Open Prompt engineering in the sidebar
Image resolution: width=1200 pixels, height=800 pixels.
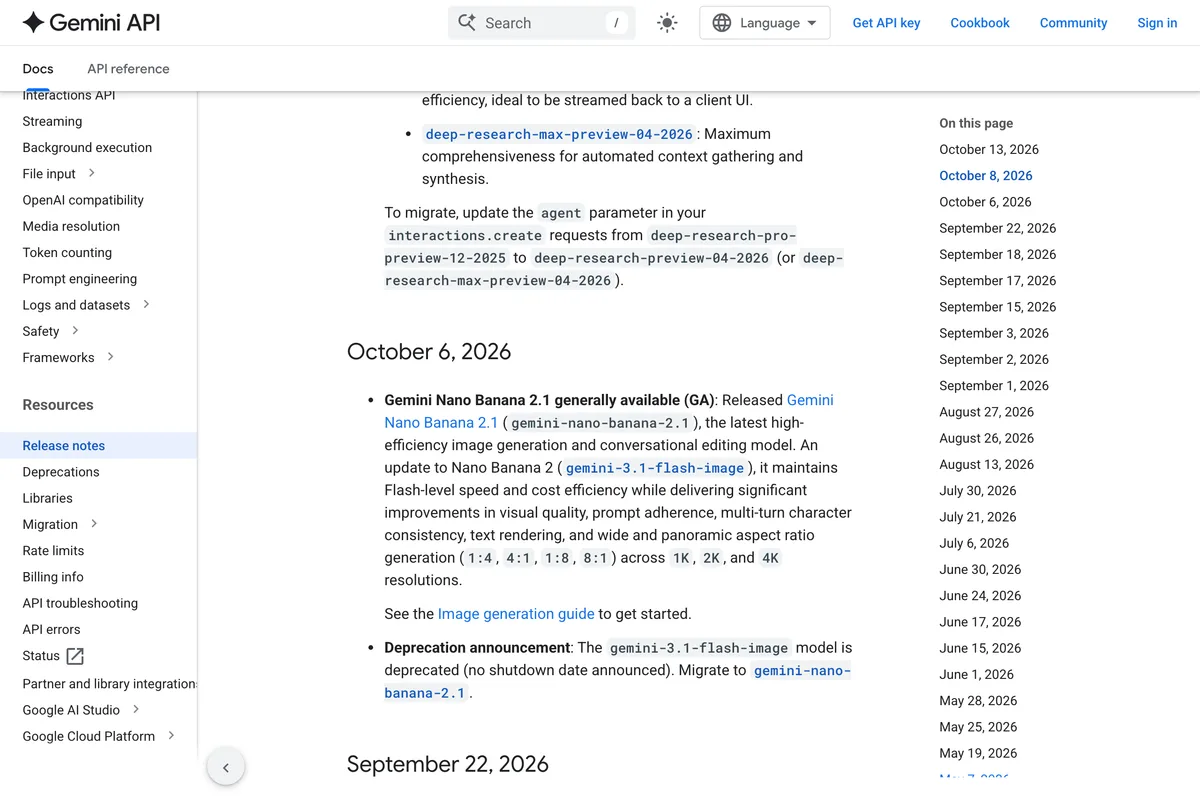coord(80,279)
